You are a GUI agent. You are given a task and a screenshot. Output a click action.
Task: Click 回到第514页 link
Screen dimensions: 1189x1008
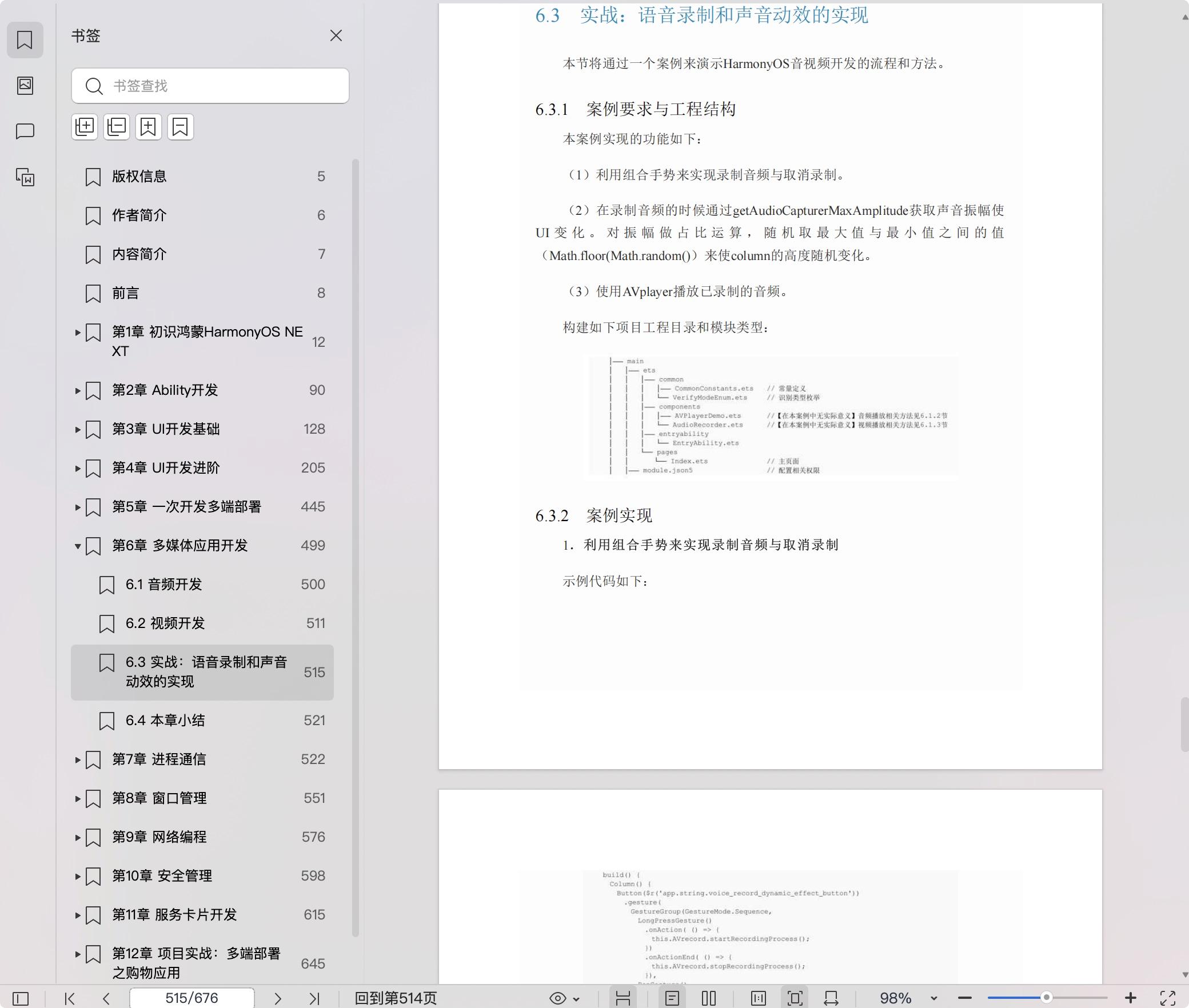click(396, 998)
